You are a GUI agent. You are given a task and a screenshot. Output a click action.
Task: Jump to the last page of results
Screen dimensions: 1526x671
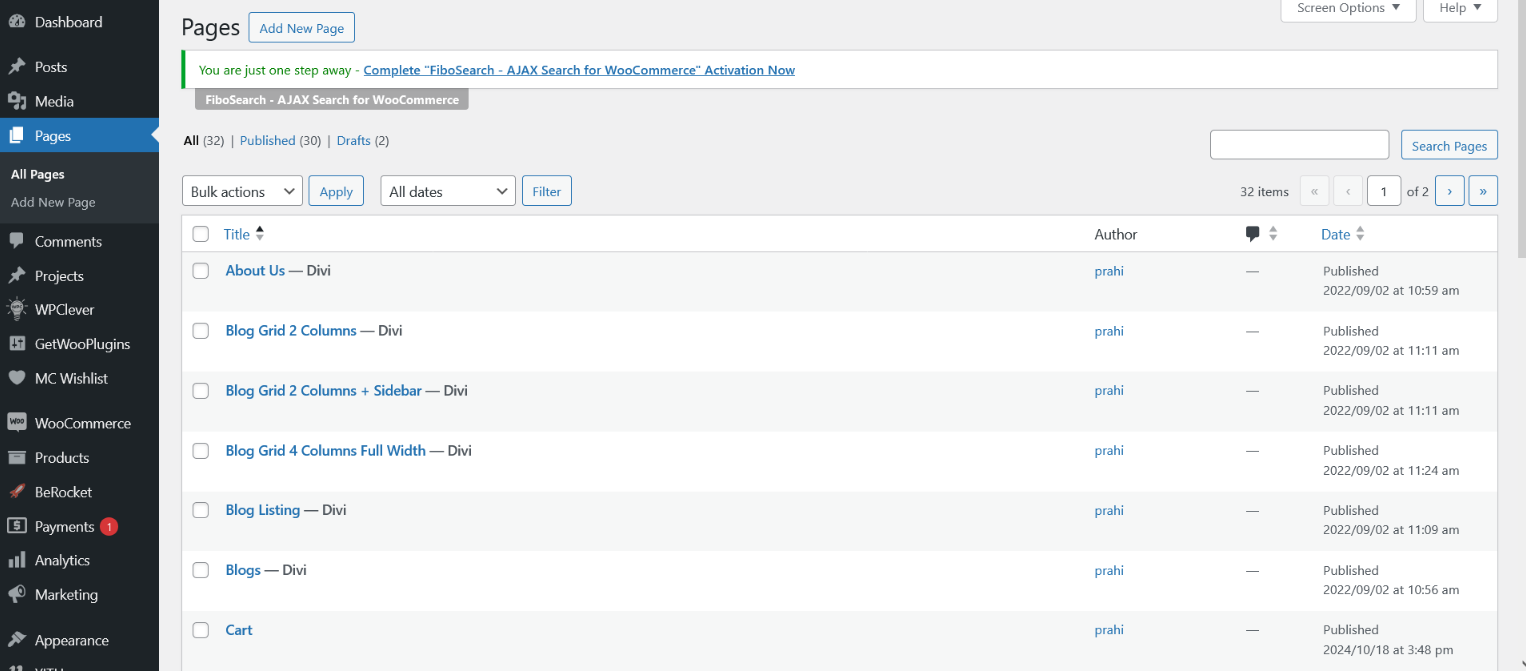[1483, 191]
